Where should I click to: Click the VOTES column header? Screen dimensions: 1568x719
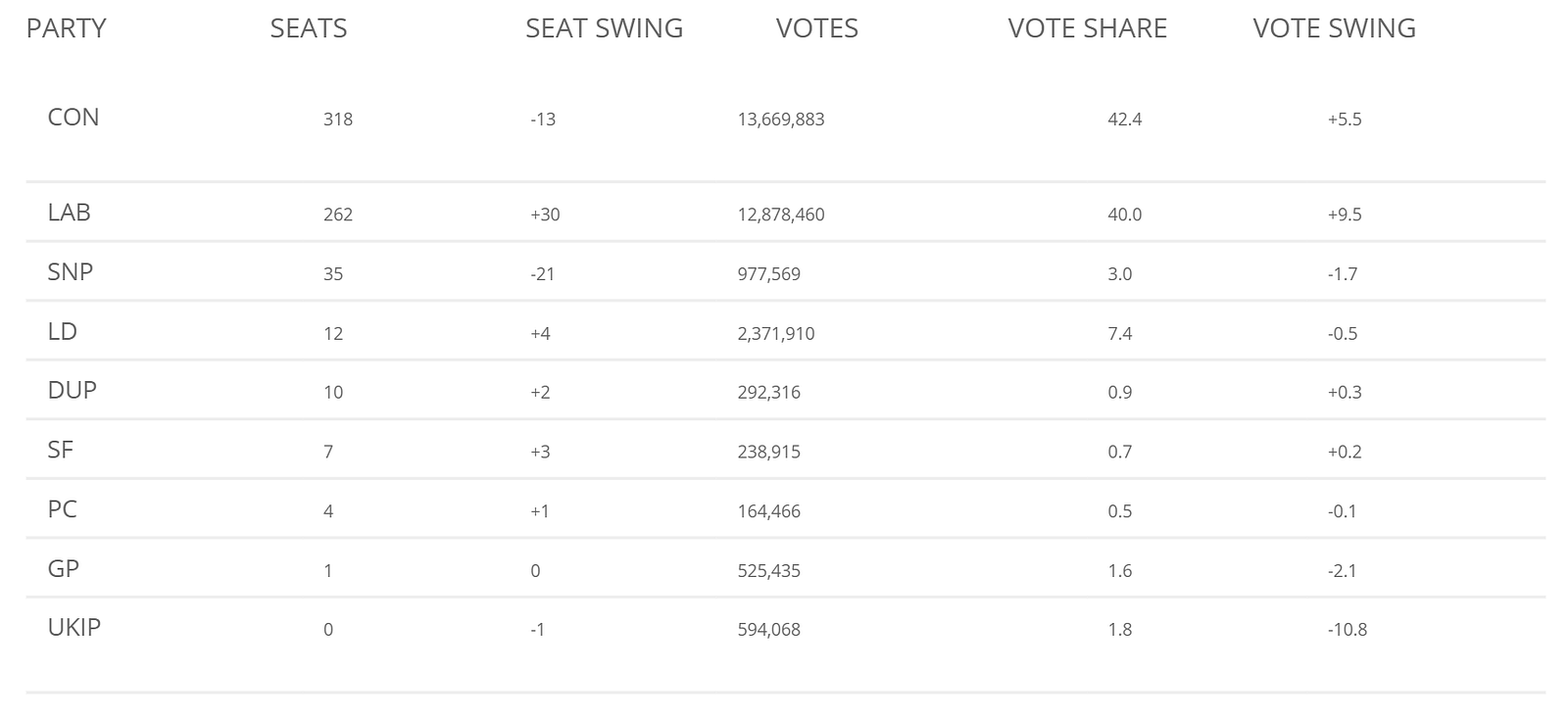(x=816, y=28)
